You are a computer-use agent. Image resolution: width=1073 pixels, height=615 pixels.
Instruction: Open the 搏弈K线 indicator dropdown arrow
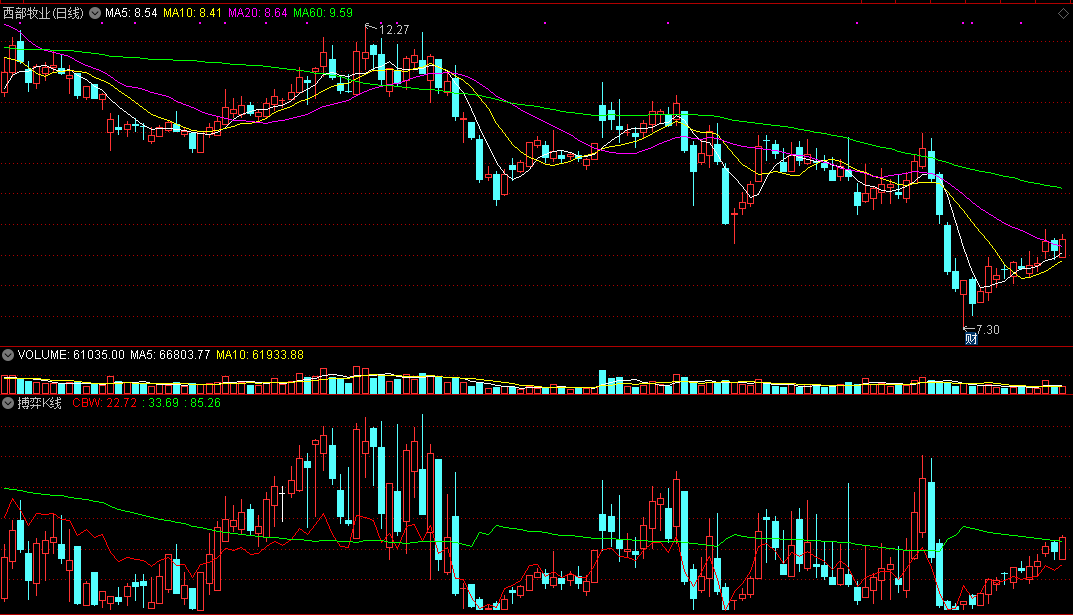[x=8, y=403]
